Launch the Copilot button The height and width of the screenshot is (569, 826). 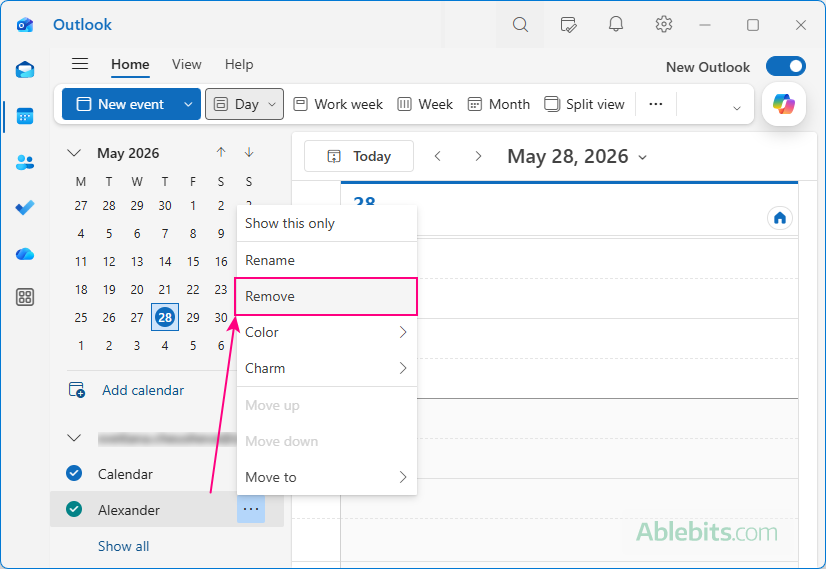[784, 104]
